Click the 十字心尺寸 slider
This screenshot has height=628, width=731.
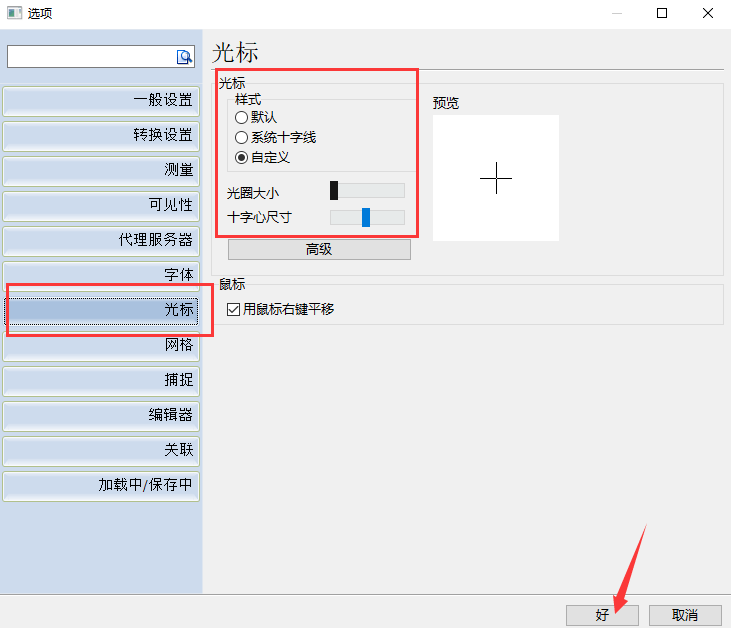[367, 217]
